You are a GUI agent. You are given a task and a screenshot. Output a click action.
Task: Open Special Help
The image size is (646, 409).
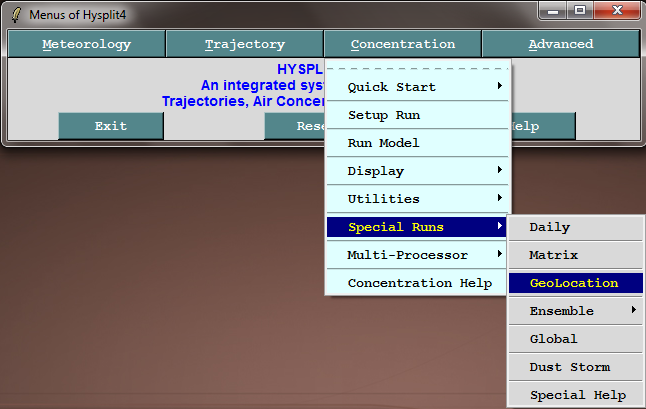pos(576,395)
